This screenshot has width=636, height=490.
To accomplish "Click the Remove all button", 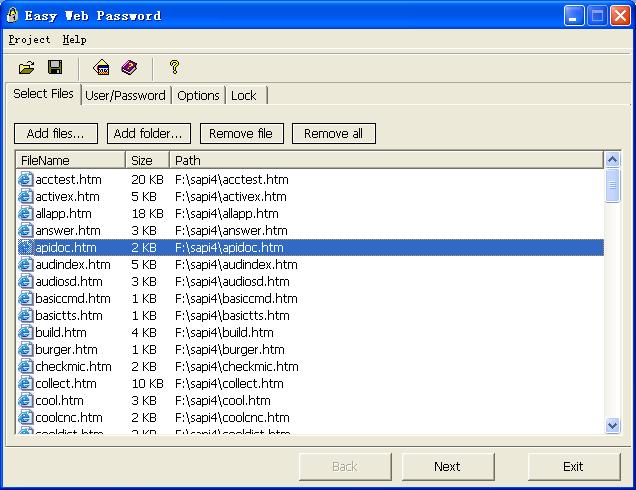I will coord(334,133).
